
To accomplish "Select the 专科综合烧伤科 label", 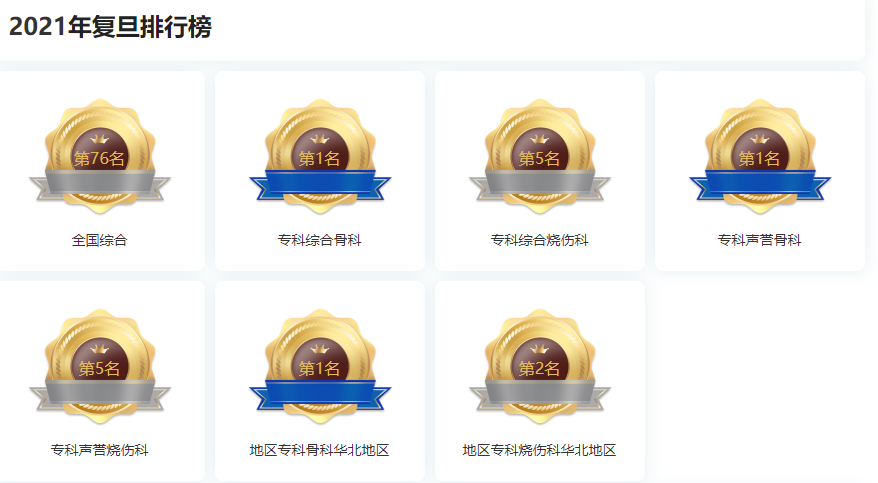I will tap(540, 240).
